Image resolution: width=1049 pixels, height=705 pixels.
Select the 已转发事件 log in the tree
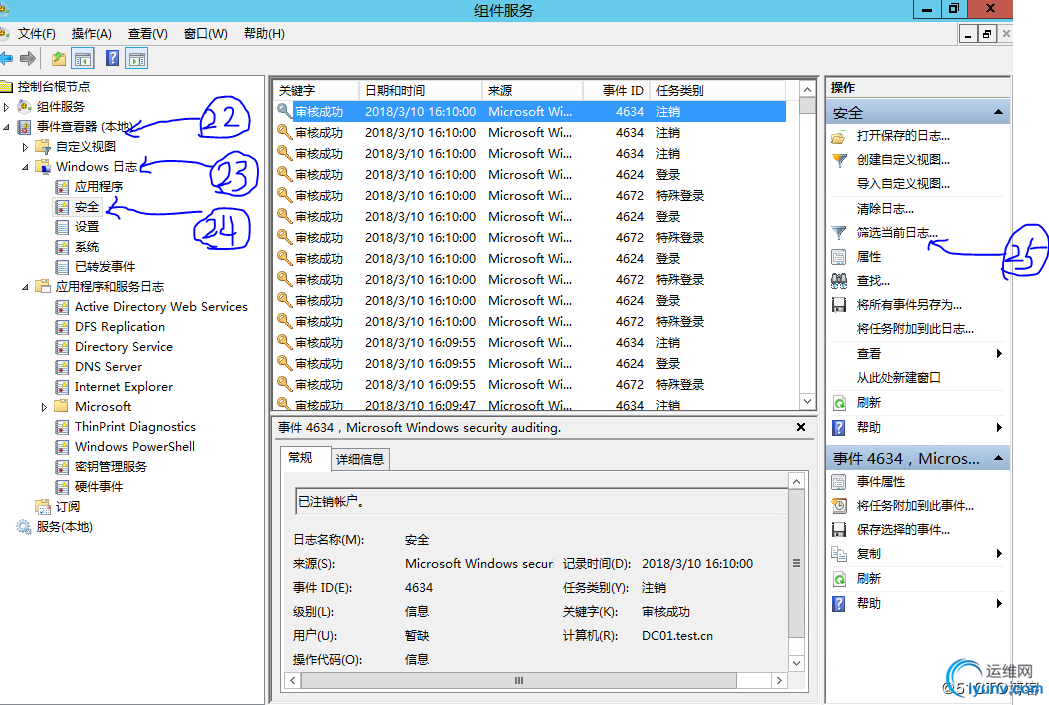click(105, 267)
